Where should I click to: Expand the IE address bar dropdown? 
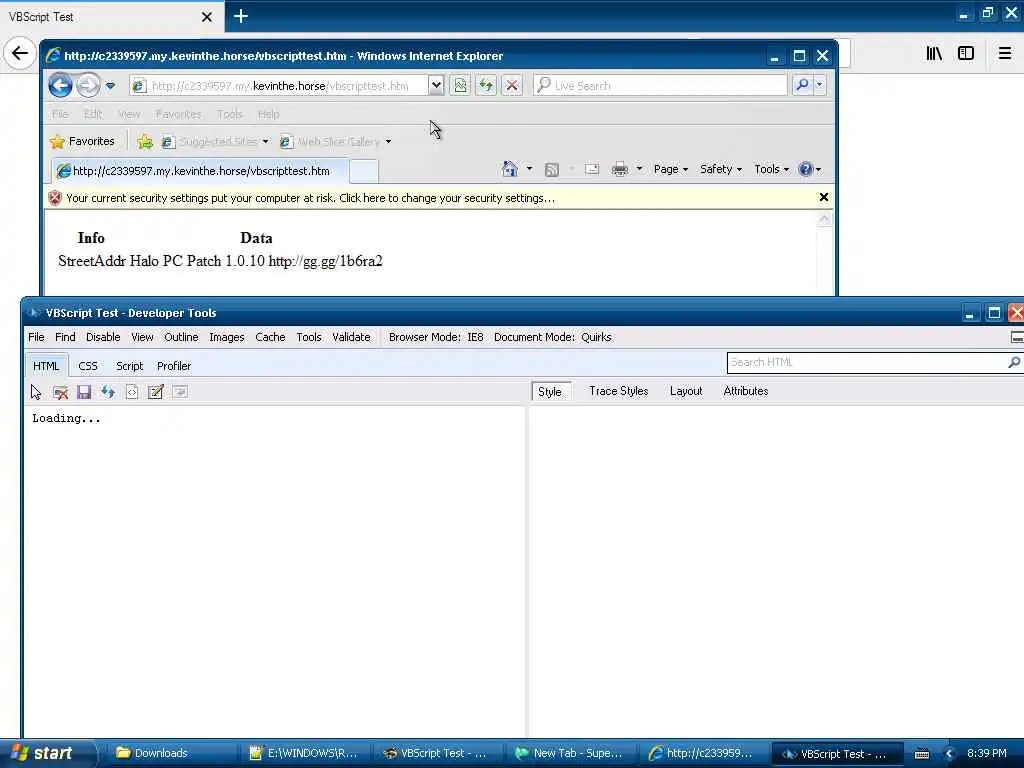pyautogui.click(x=436, y=86)
